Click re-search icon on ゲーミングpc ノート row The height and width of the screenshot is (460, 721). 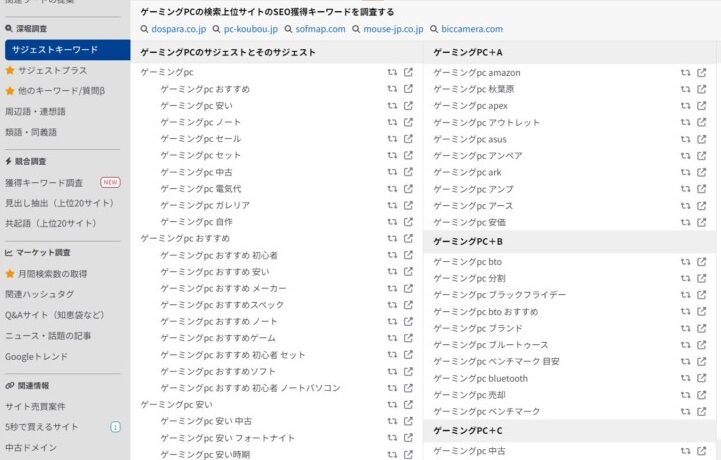point(392,122)
